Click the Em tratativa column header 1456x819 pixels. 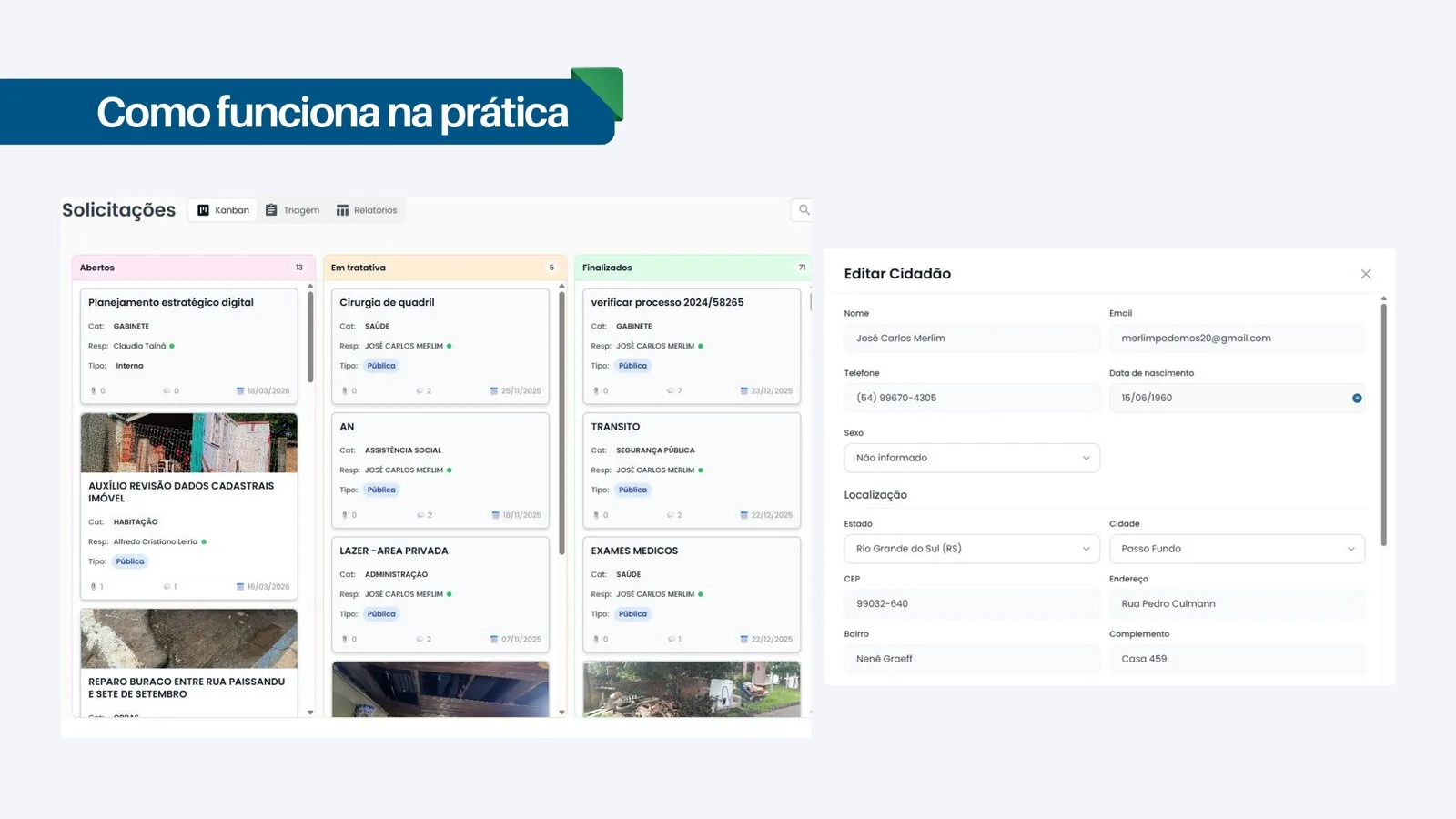tap(445, 268)
